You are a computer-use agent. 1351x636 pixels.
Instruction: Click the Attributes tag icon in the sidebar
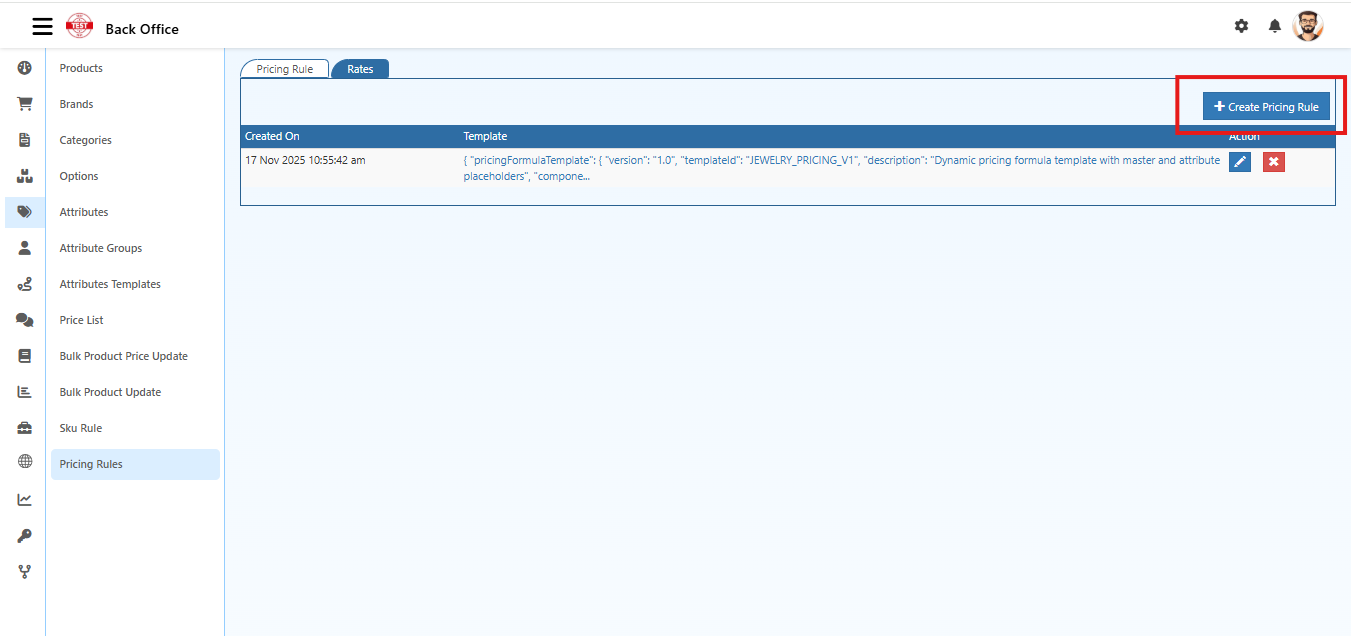[24, 211]
